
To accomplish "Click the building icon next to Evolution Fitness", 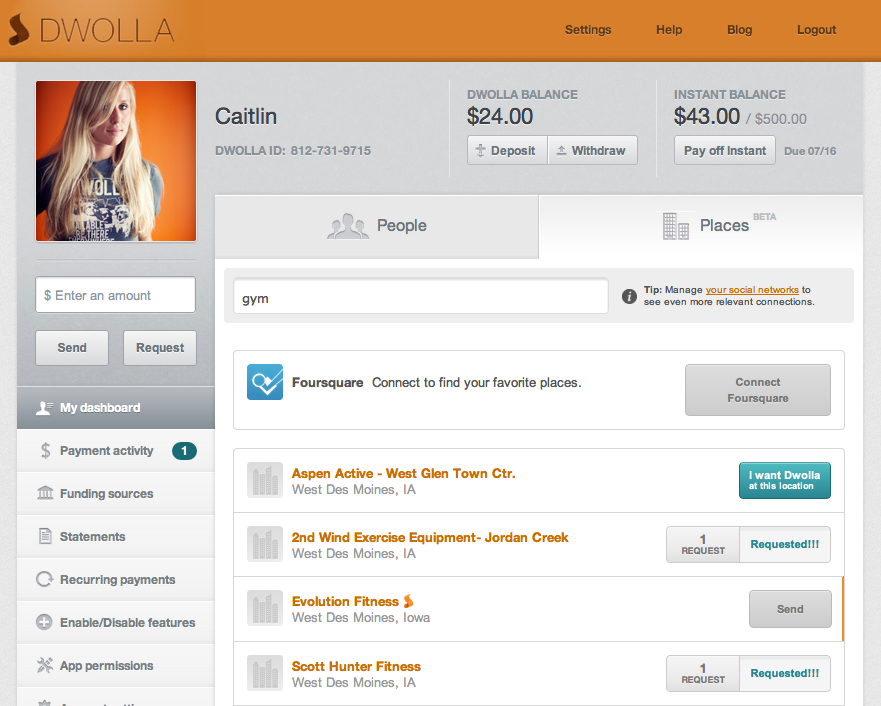I will pyautogui.click(x=265, y=608).
